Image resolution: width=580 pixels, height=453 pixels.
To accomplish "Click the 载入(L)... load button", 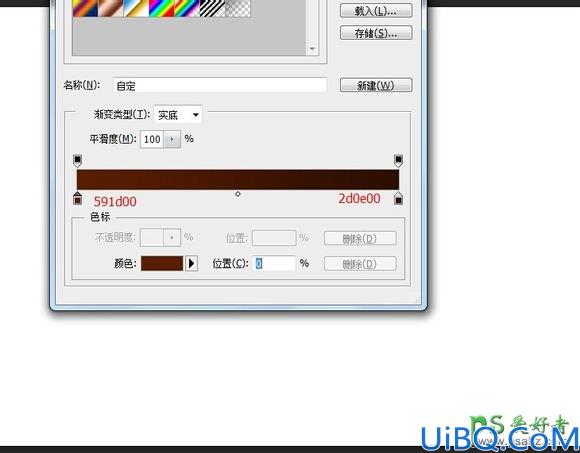I will click(376, 11).
